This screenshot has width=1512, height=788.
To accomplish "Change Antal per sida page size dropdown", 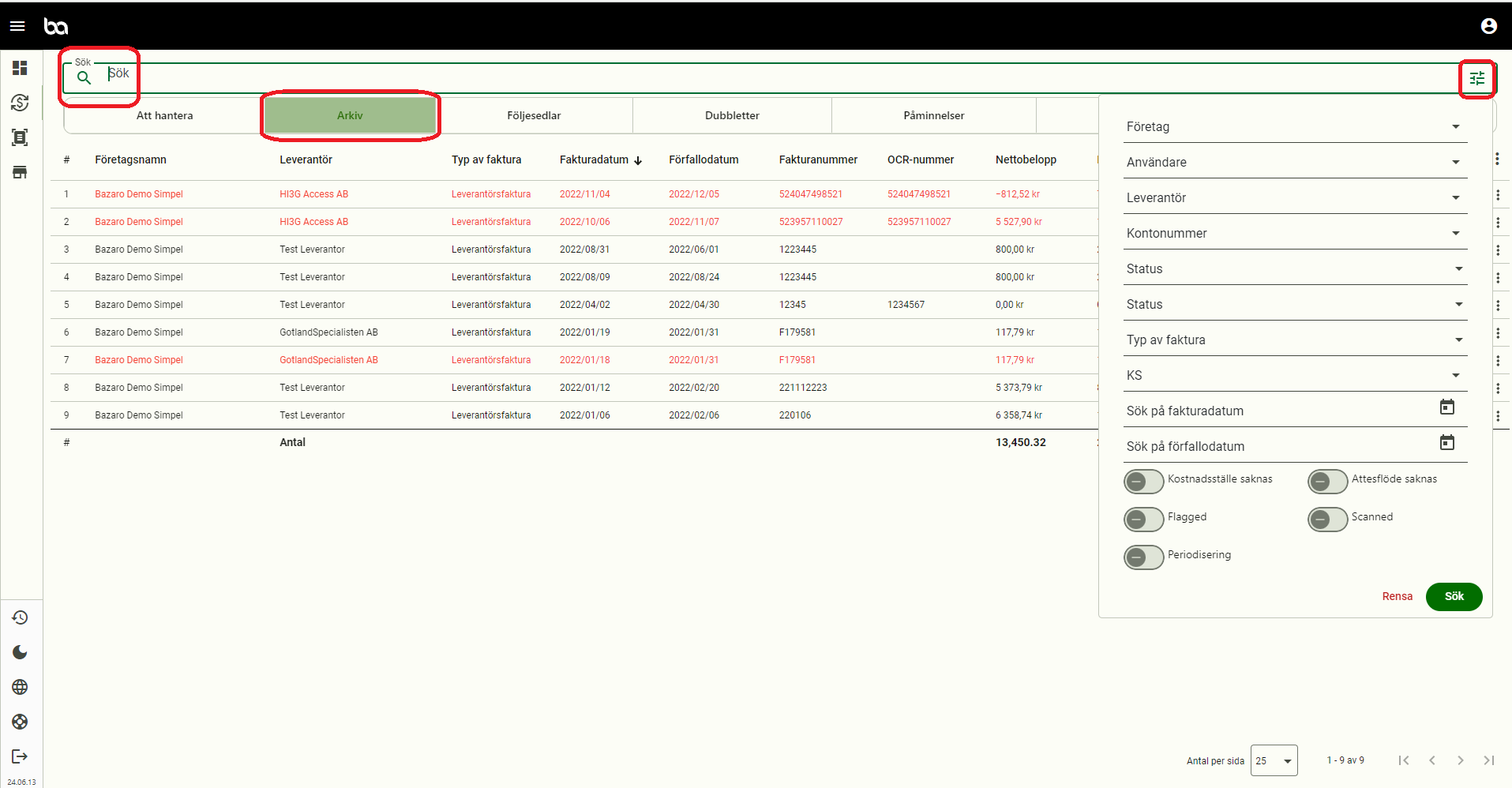I will (x=1274, y=760).
